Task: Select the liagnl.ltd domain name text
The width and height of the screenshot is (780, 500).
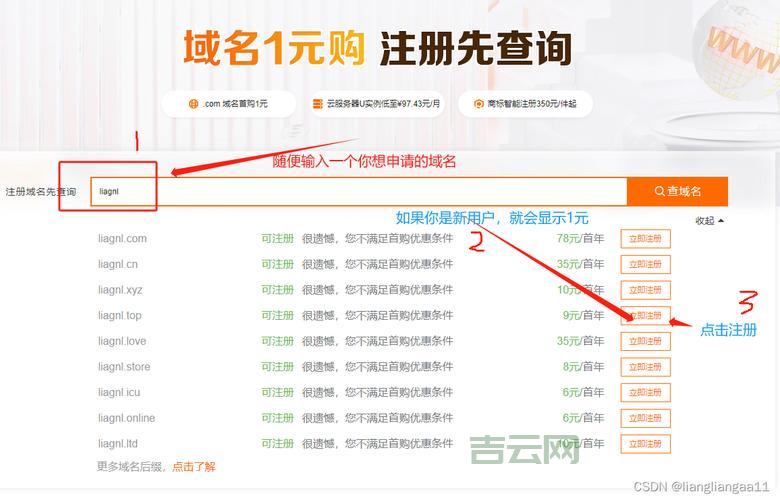Action: [x=118, y=444]
